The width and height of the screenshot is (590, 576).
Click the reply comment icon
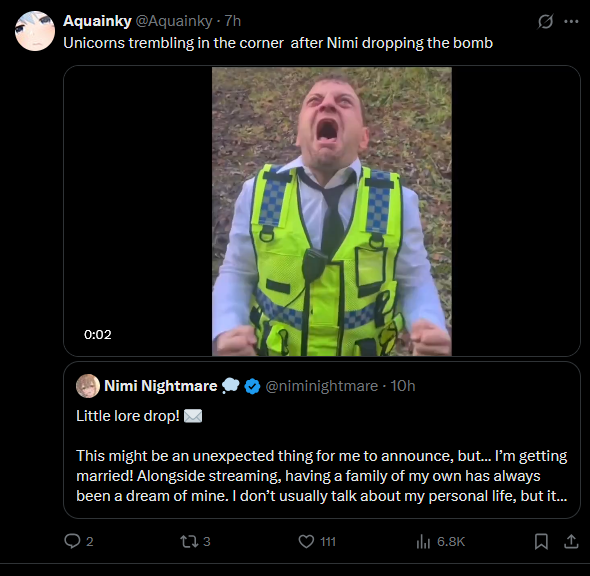coord(72,541)
